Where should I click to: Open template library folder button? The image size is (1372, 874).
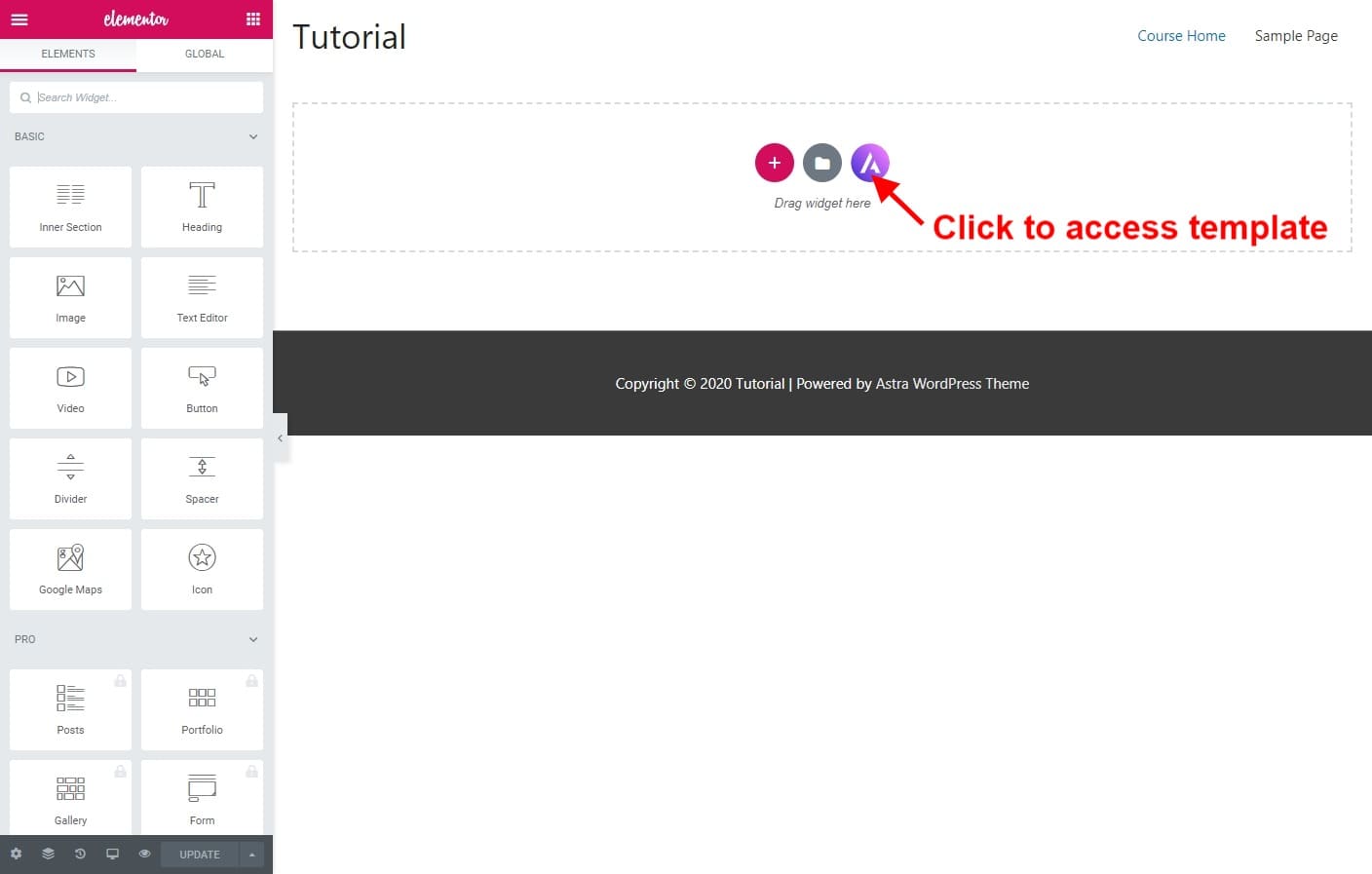822,163
